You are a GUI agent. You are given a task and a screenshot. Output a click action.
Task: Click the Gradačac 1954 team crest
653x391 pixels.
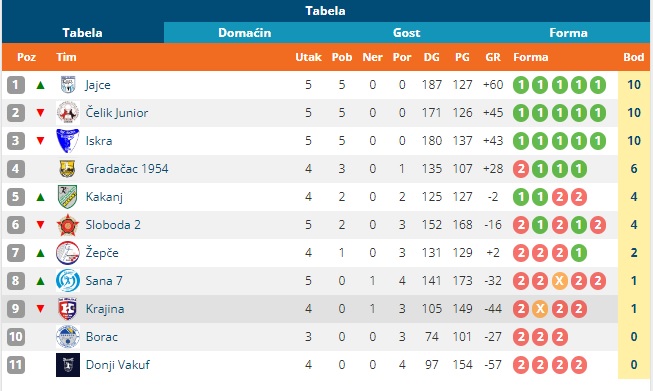[67, 169]
